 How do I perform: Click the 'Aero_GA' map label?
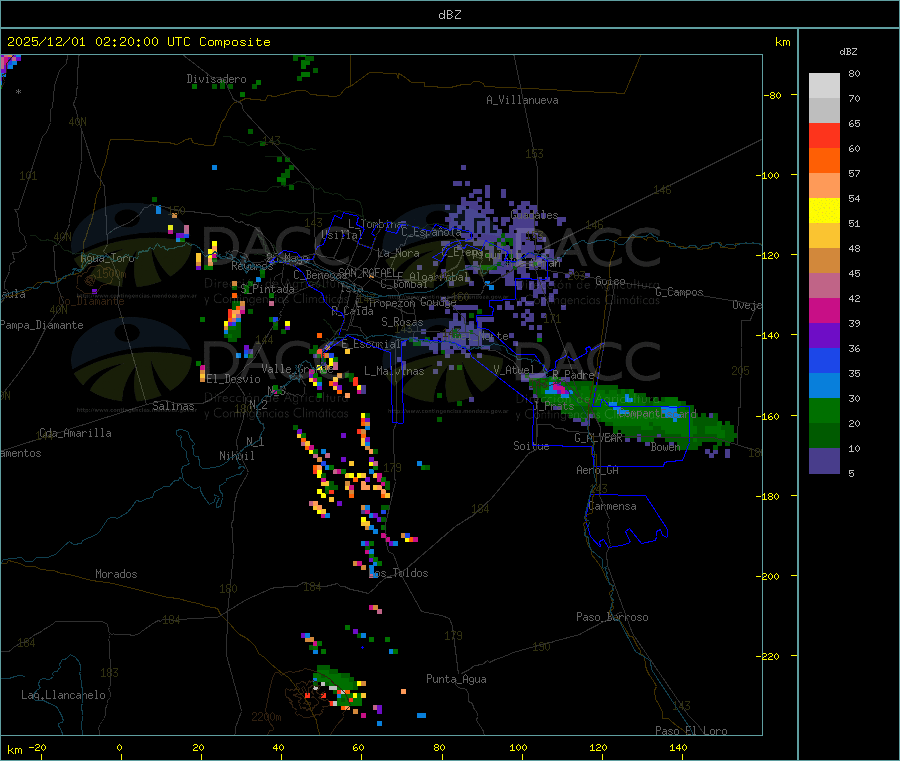point(598,470)
